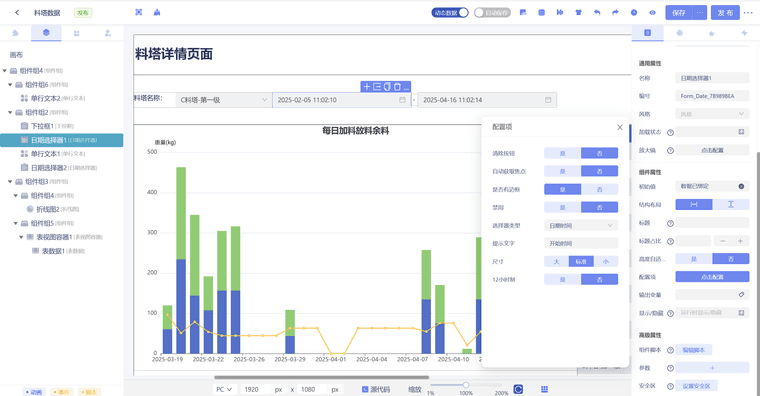Open the C料塔-第一级 dropdown
The width and height of the screenshot is (760, 396).
click(x=223, y=100)
